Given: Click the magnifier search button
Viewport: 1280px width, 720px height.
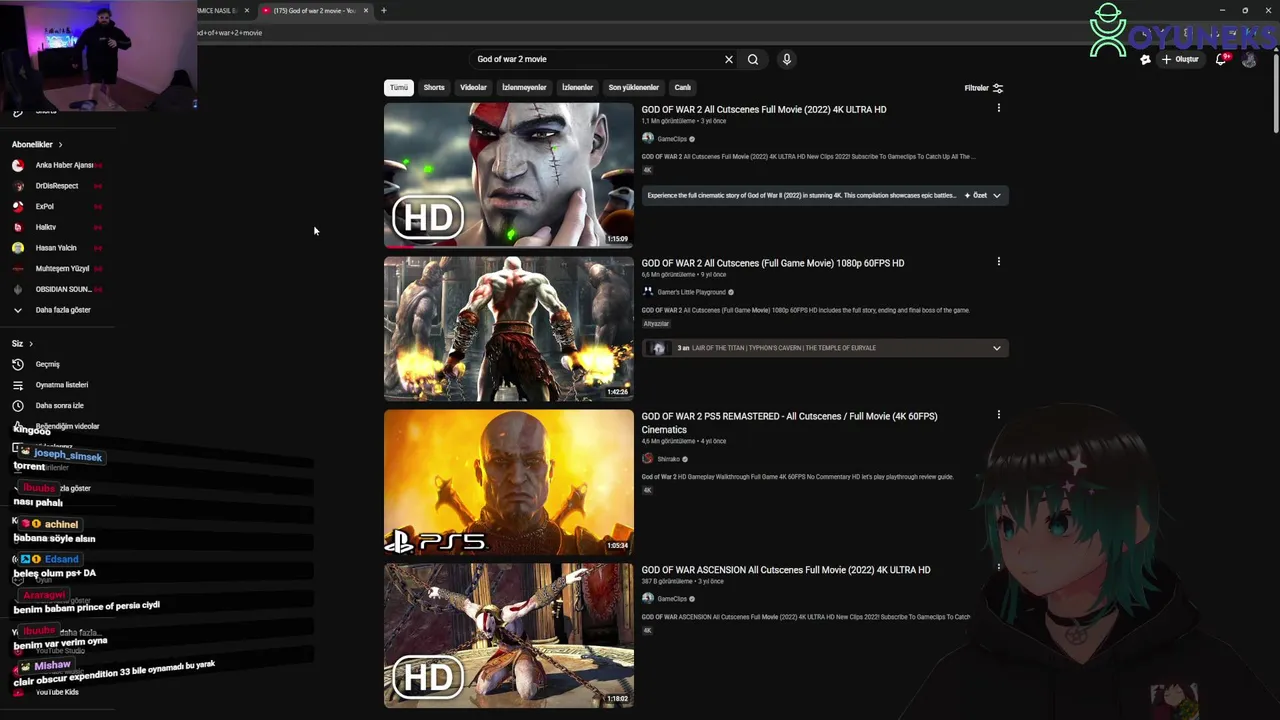Looking at the screenshot, I should [753, 59].
